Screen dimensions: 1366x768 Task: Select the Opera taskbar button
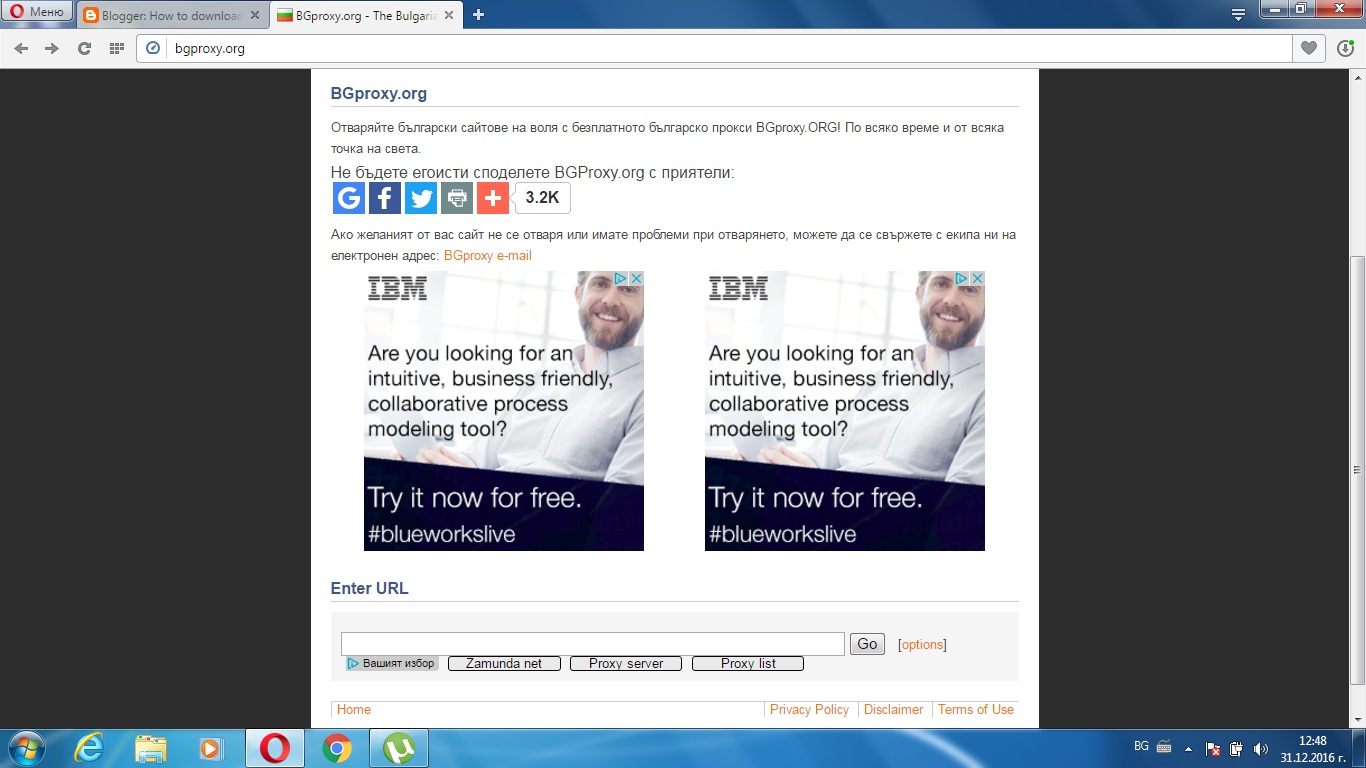click(x=275, y=748)
